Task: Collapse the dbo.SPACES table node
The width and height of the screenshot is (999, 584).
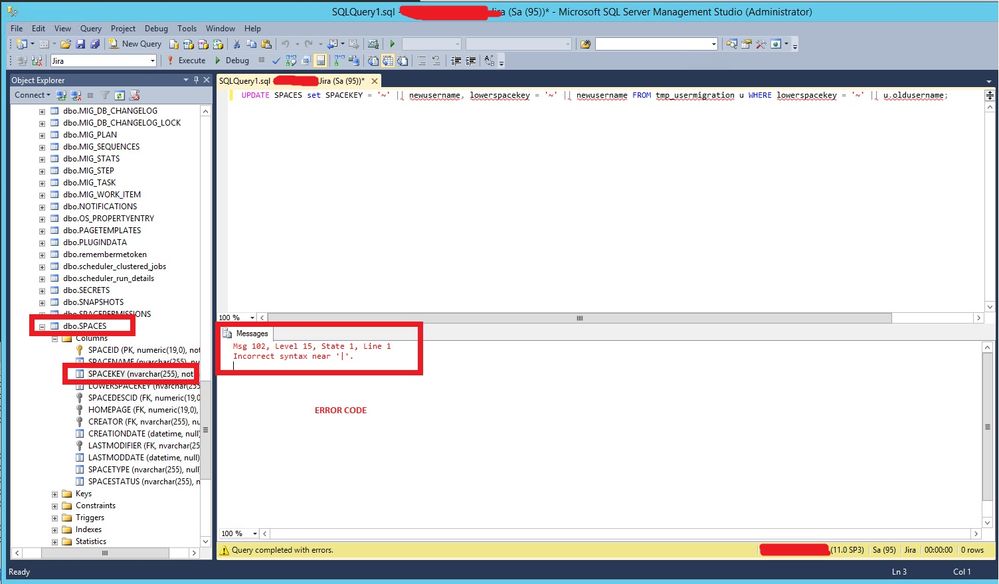Action: [x=42, y=327]
